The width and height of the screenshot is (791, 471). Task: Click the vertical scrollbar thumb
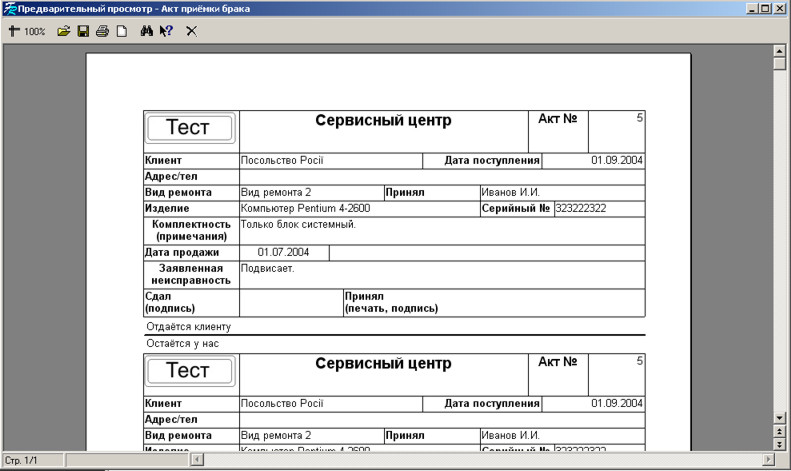coord(780,63)
